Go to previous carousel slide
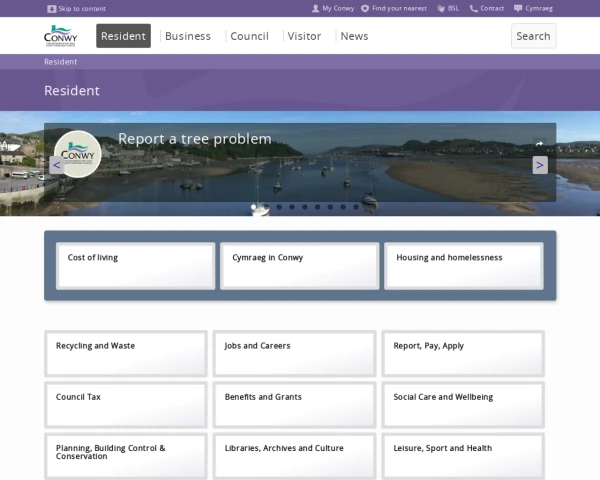 tap(57, 165)
